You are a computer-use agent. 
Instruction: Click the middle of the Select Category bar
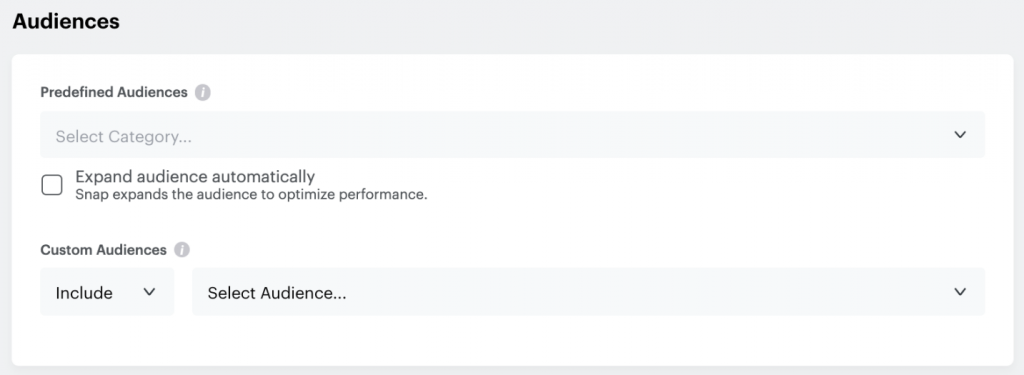[513, 135]
